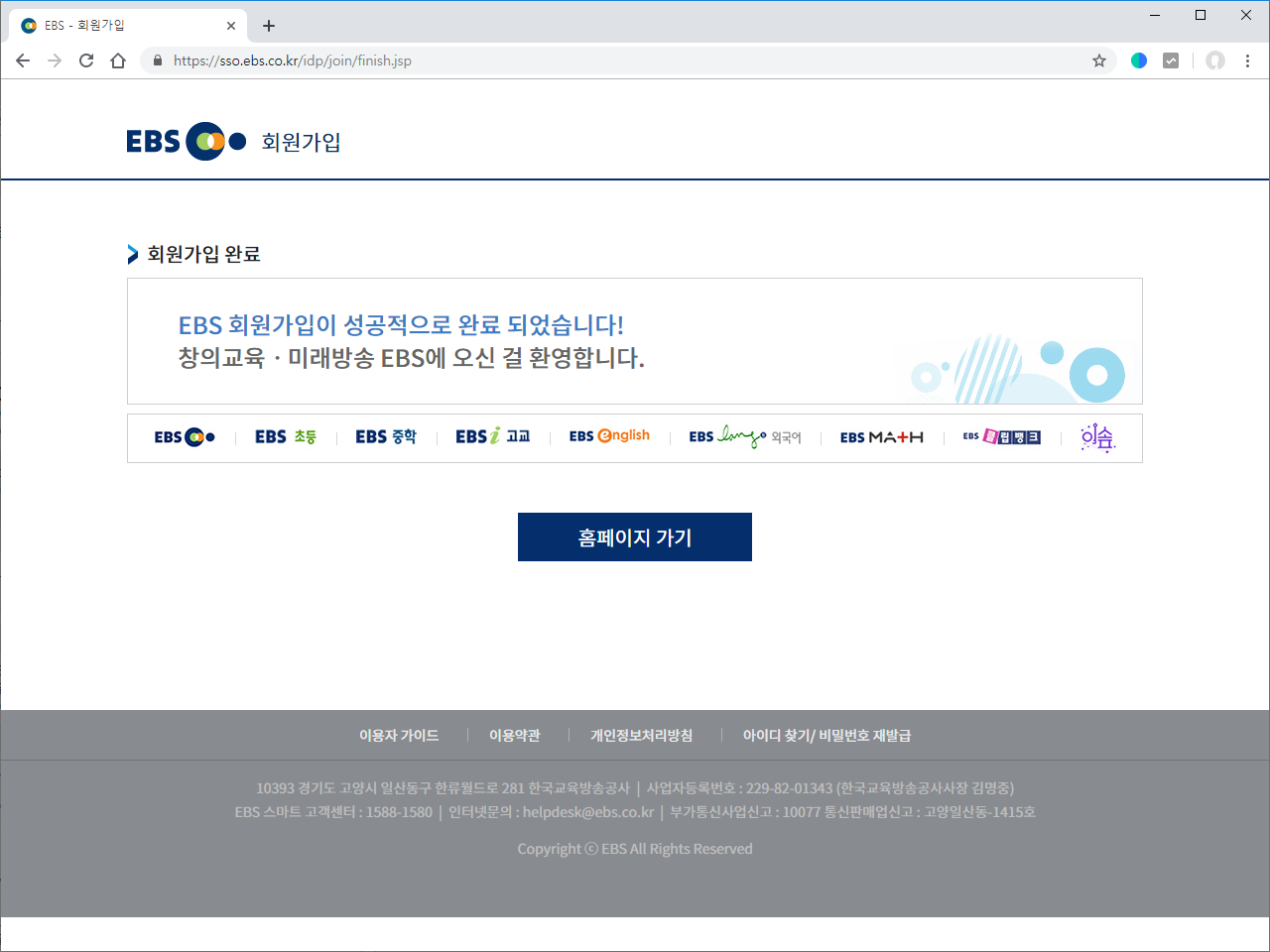
Task: Open the browser profile avatar icon
Action: (1215, 60)
